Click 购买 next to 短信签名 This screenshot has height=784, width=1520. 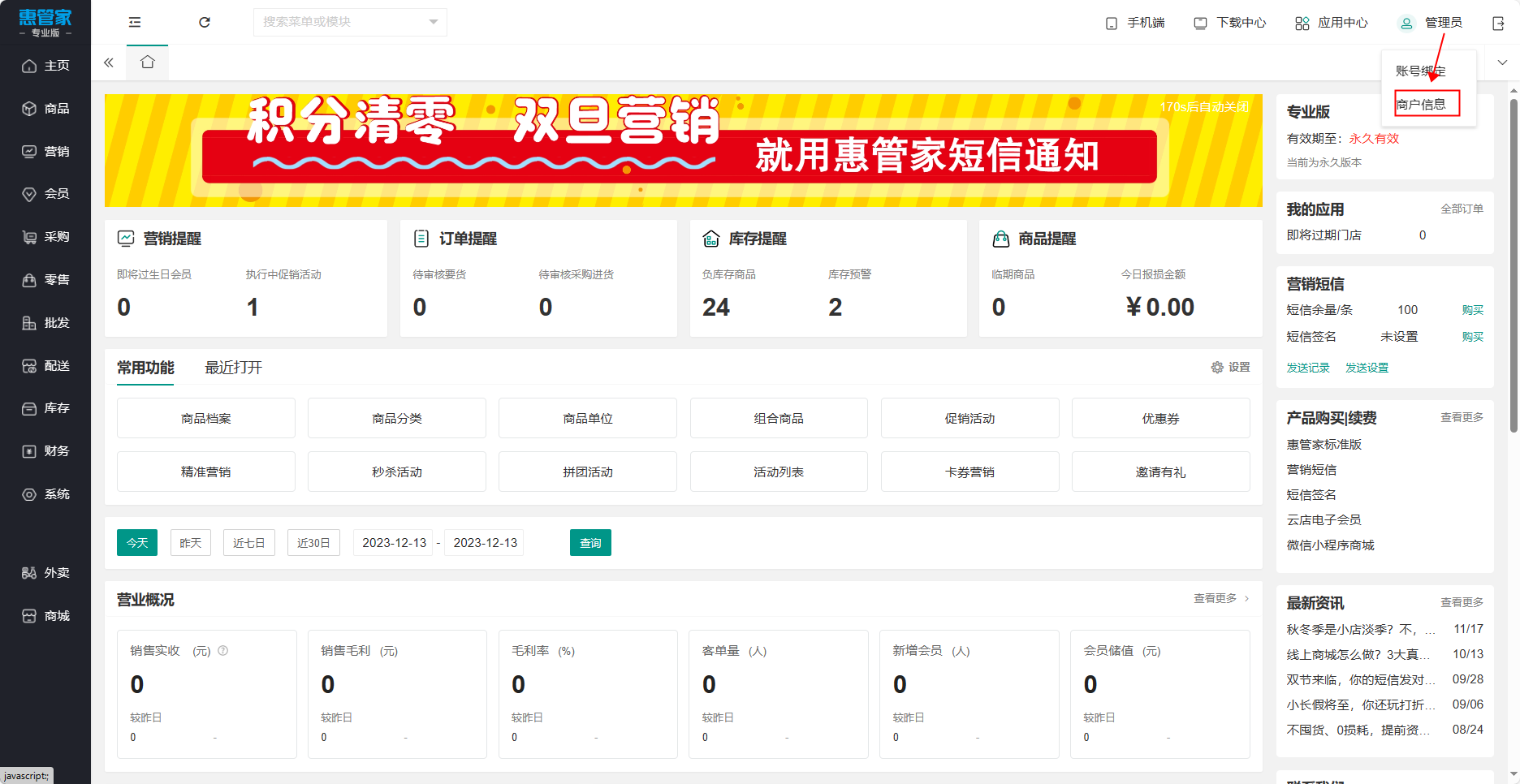1473,337
